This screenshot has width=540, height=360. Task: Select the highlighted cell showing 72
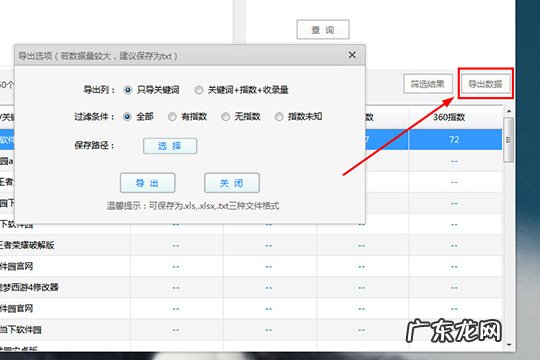pos(455,140)
